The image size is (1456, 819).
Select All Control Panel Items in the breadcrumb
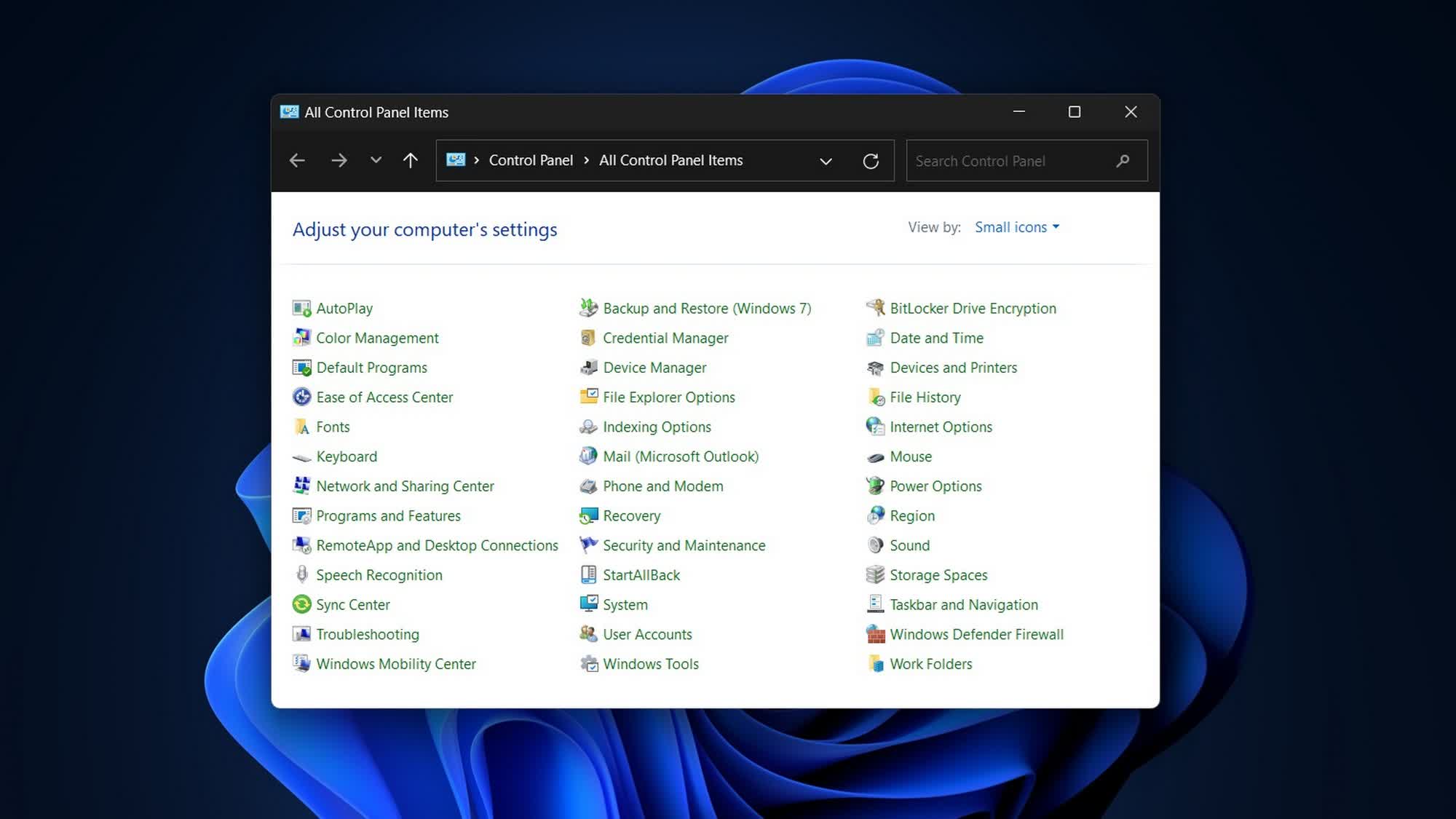[x=670, y=160]
